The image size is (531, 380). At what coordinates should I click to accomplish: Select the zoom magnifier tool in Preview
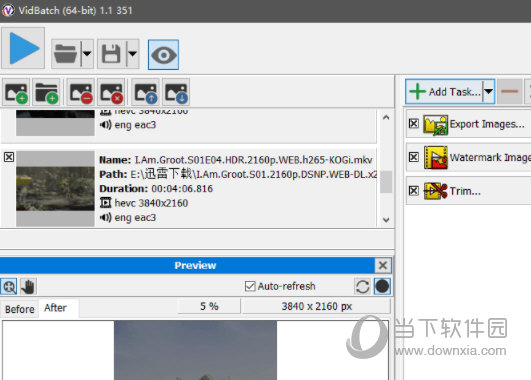coord(9,287)
